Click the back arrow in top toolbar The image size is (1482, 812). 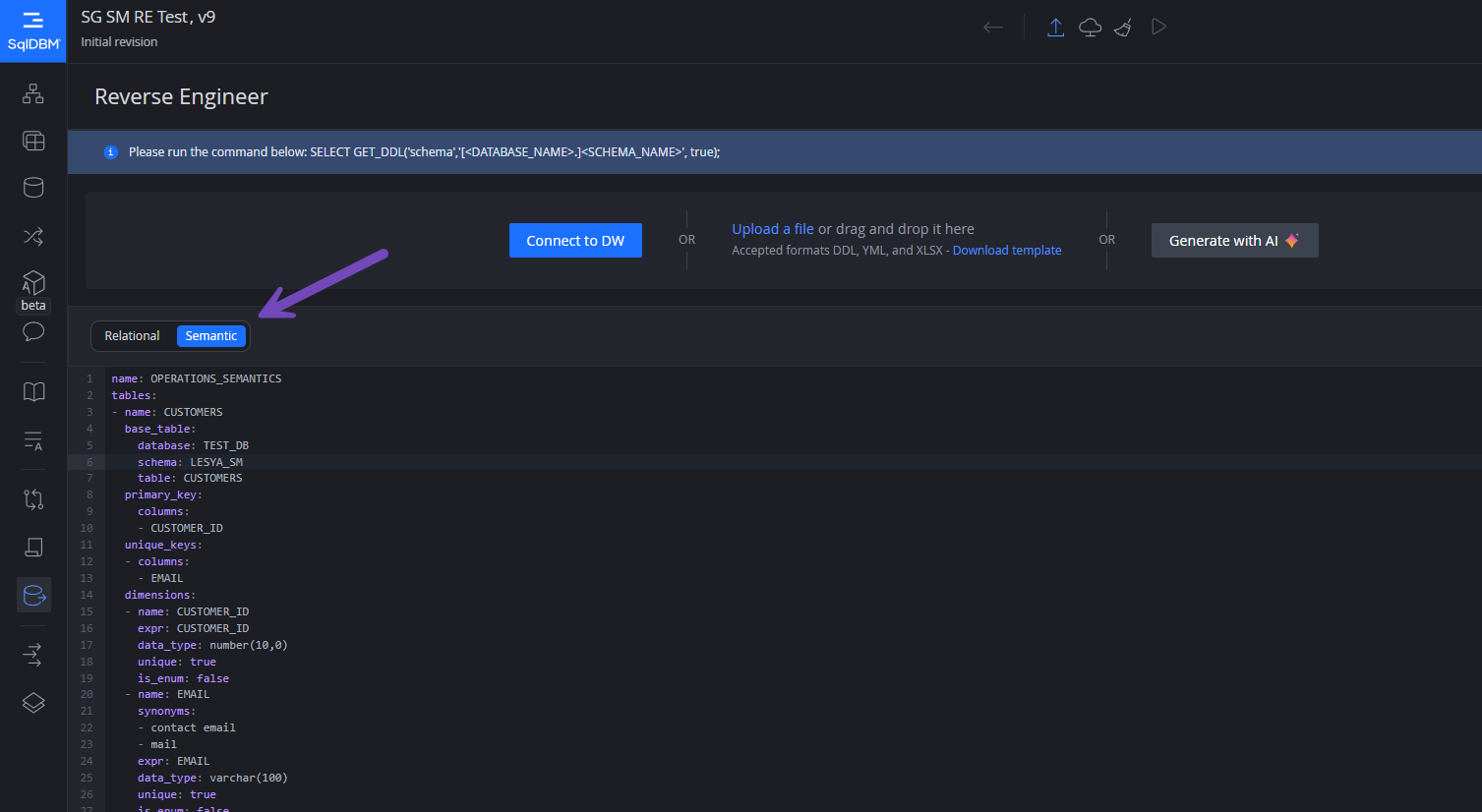coord(993,28)
